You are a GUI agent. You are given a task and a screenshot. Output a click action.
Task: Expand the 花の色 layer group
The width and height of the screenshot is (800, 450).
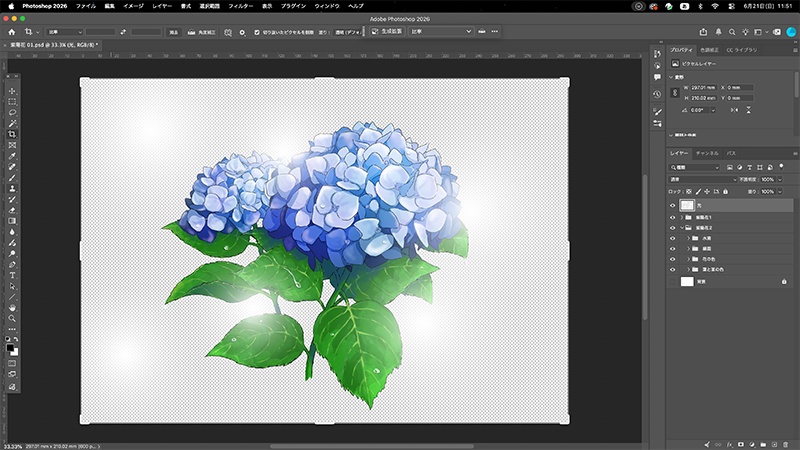tap(688, 259)
